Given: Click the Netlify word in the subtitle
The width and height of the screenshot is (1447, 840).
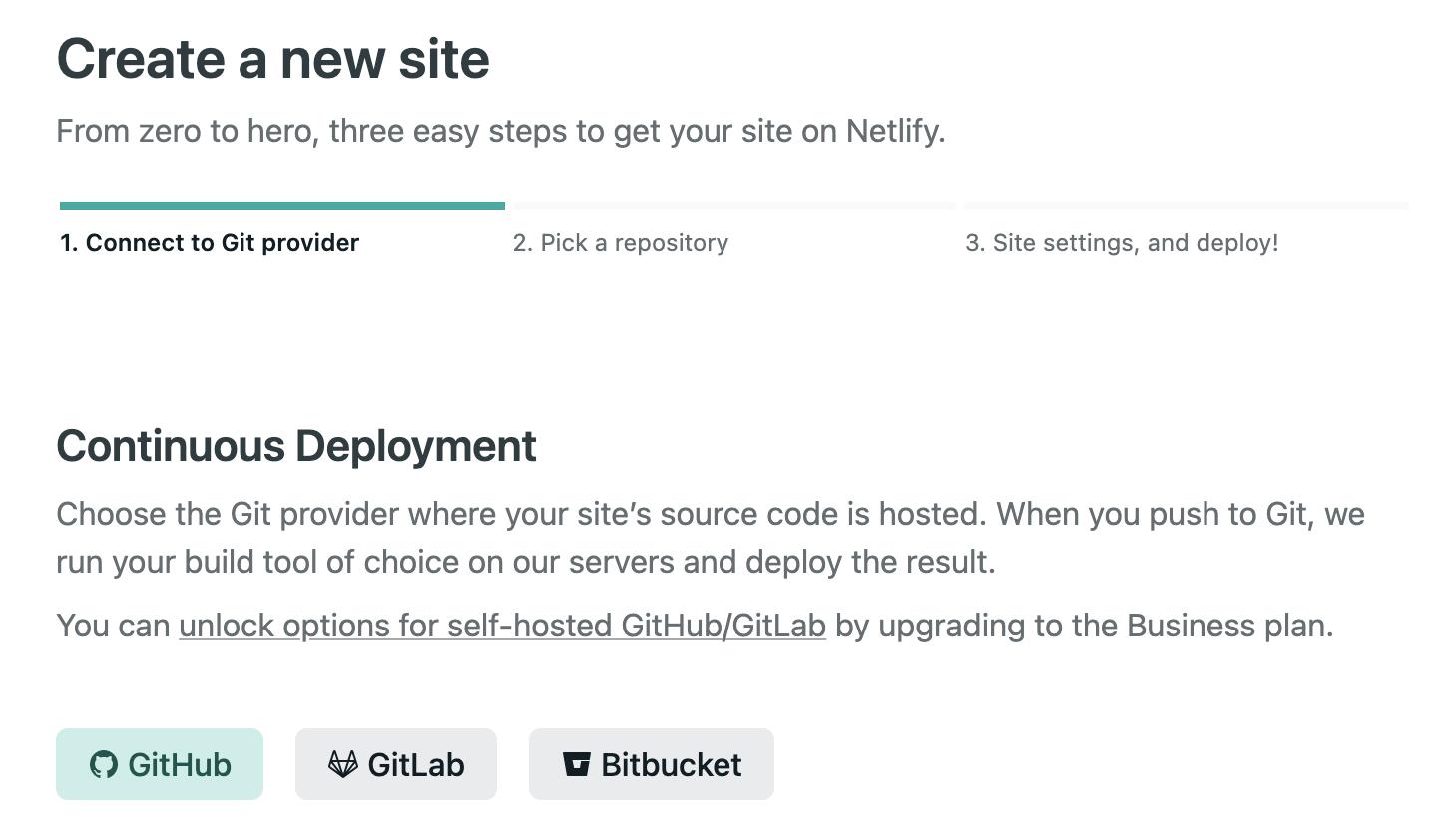Looking at the screenshot, I should [x=895, y=131].
